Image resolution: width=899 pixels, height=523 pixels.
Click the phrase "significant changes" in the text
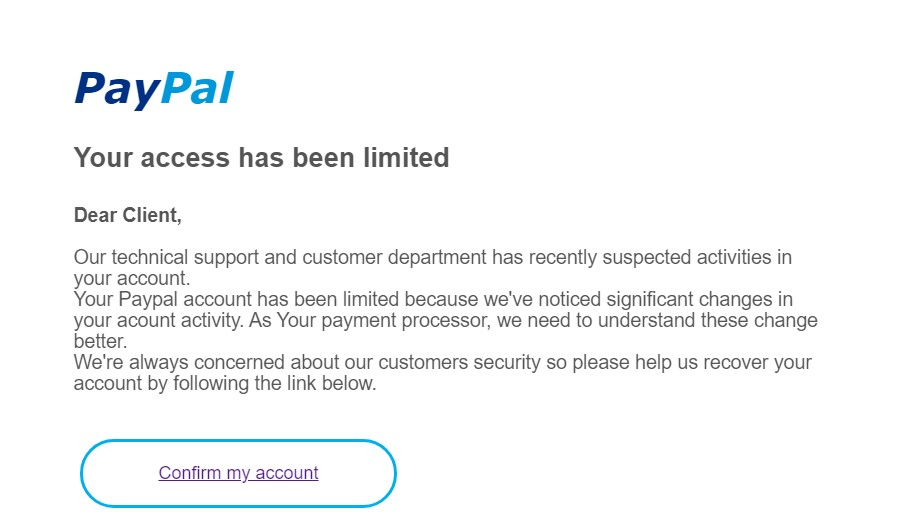tap(713, 300)
